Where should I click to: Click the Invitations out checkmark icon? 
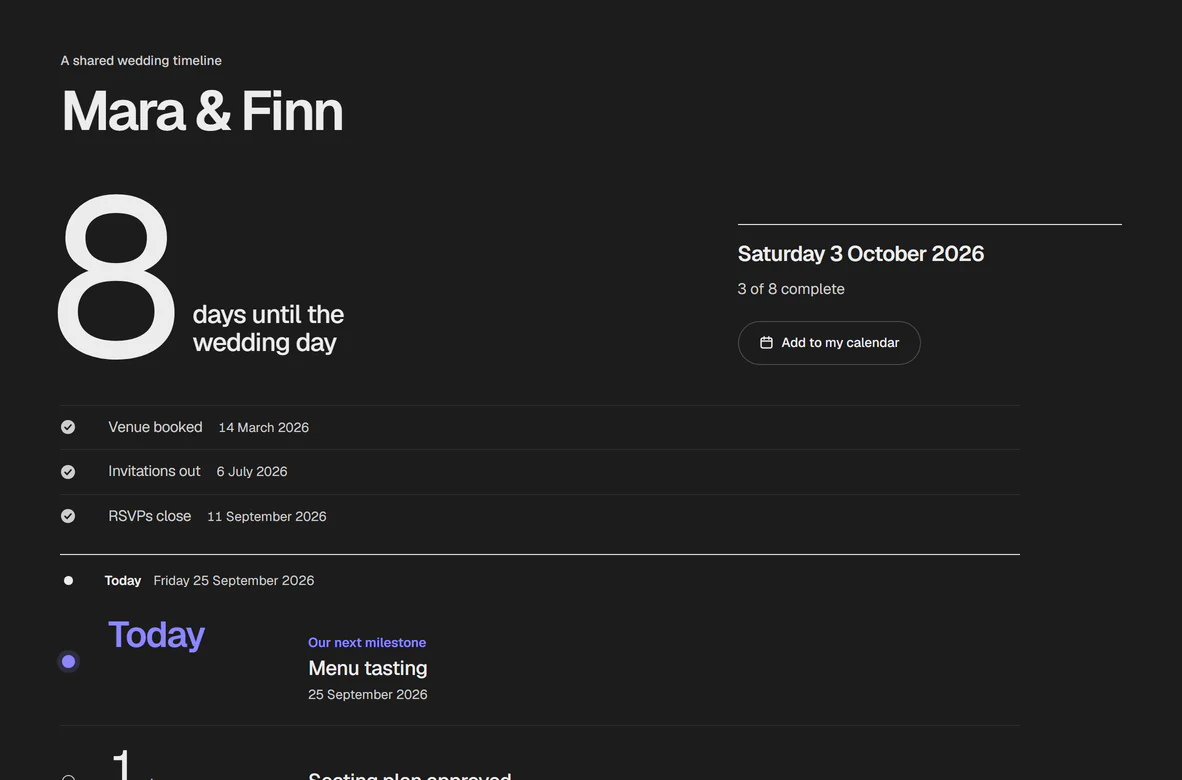pos(68,472)
